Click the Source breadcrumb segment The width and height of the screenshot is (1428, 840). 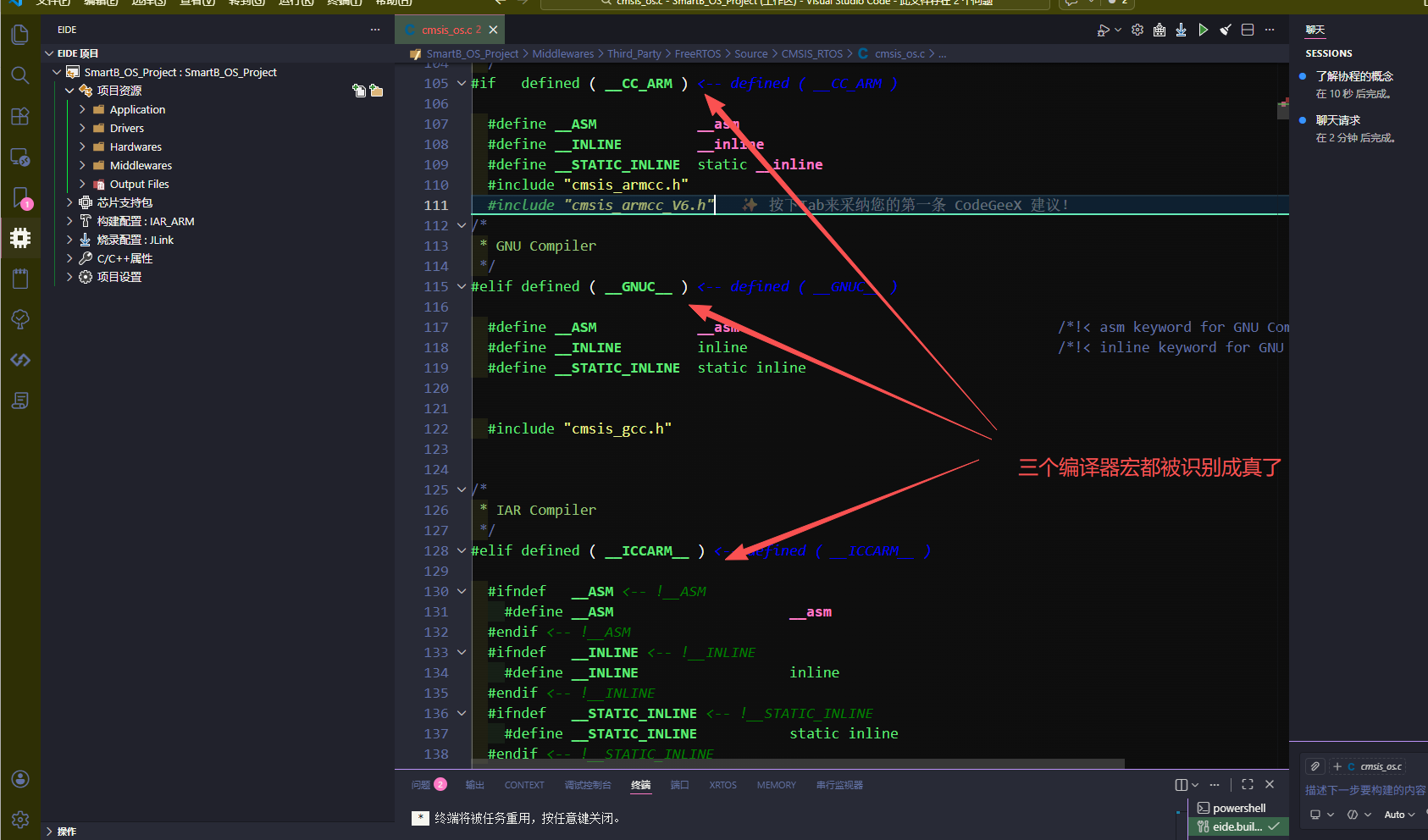[x=750, y=53]
